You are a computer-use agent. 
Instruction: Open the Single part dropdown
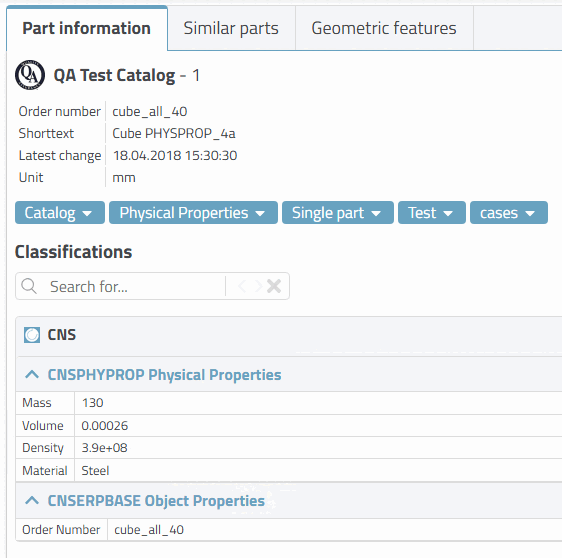(338, 213)
